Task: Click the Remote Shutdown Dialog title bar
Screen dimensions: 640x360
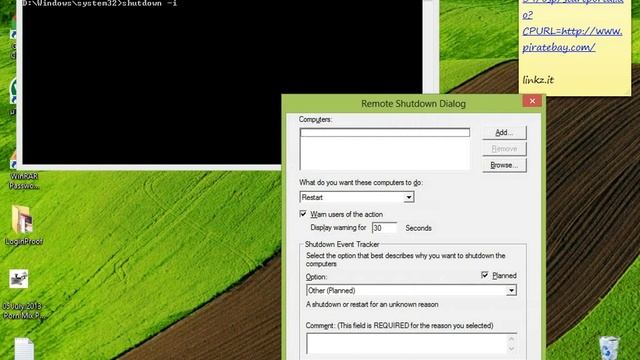Action: coord(413,104)
